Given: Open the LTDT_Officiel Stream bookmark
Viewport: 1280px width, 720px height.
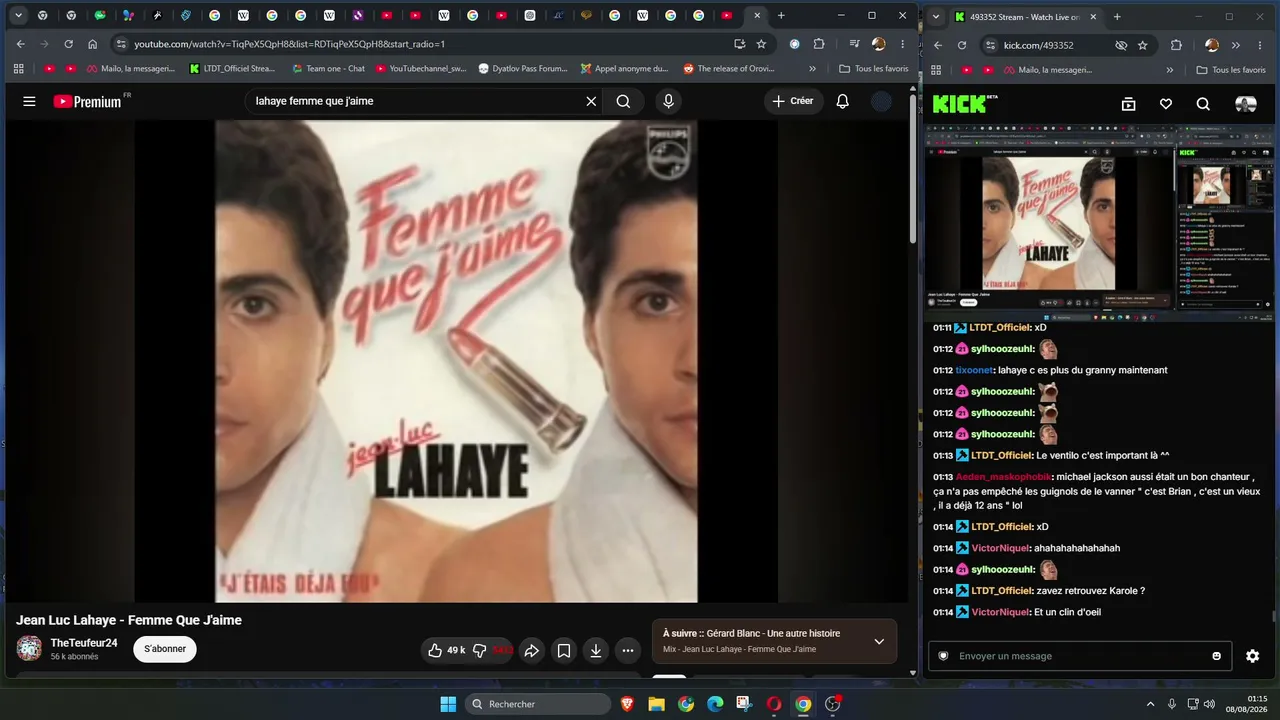Looking at the screenshot, I should (x=232, y=69).
